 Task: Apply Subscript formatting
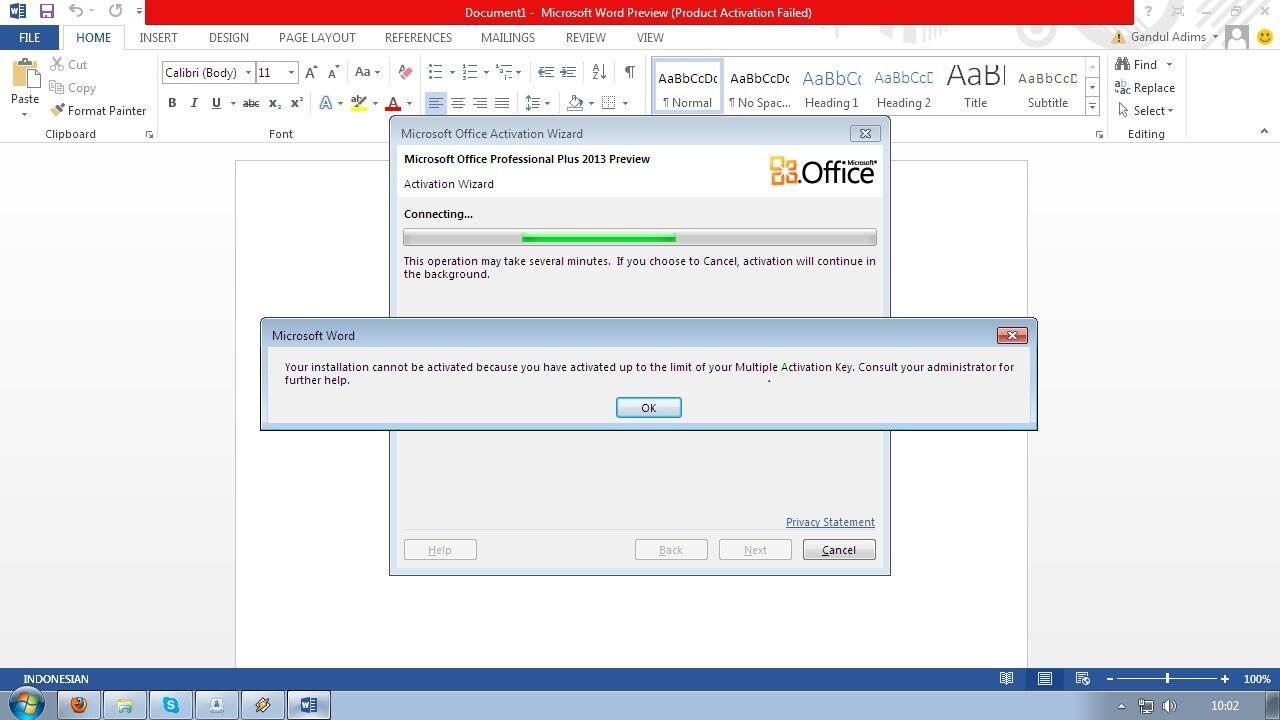click(x=275, y=103)
